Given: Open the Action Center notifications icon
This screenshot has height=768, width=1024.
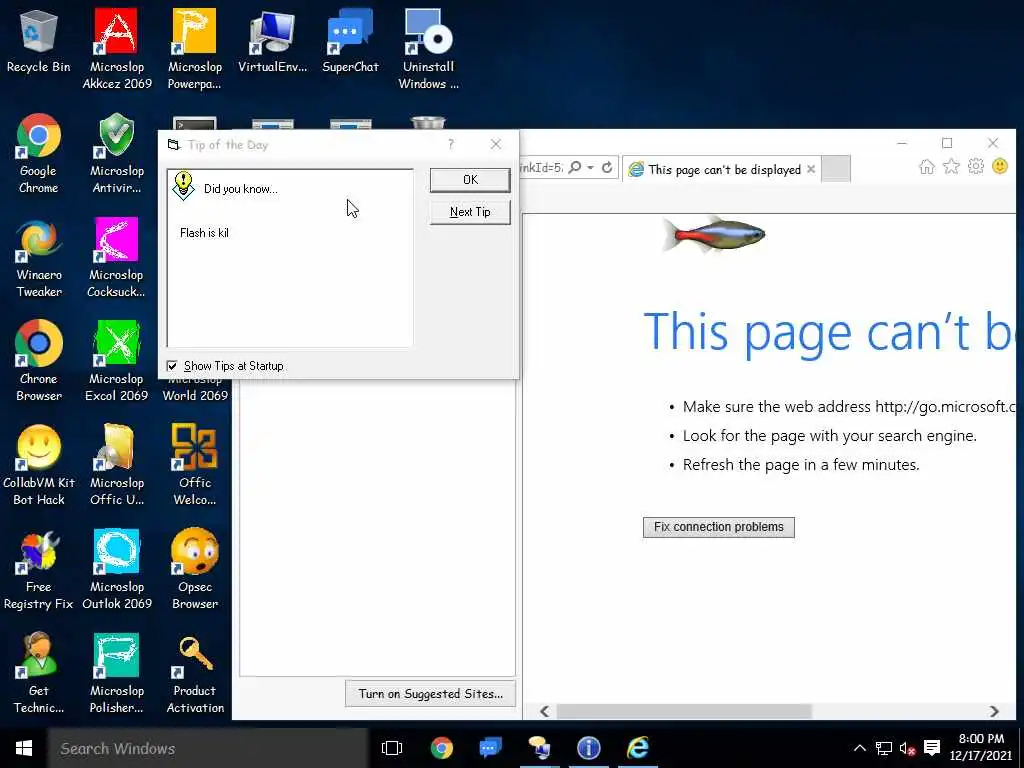Looking at the screenshot, I should 933,748.
